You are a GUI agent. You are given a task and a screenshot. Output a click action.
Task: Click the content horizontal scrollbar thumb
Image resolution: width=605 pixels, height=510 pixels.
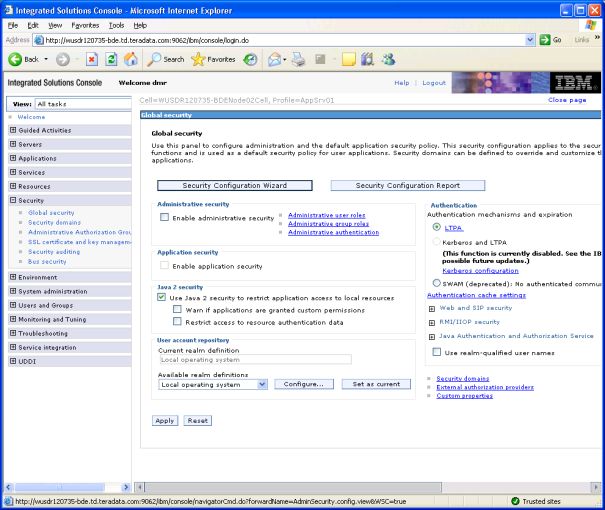tap(293, 487)
